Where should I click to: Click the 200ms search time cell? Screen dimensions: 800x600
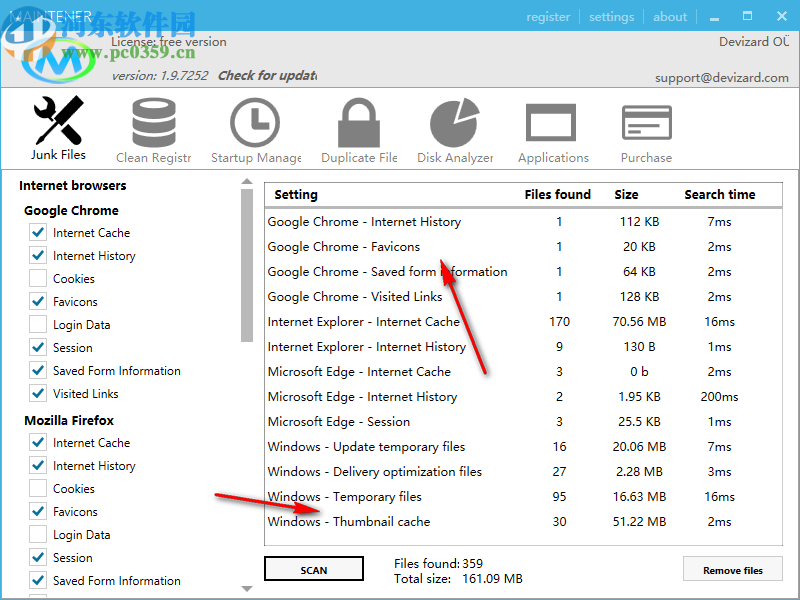pos(719,397)
